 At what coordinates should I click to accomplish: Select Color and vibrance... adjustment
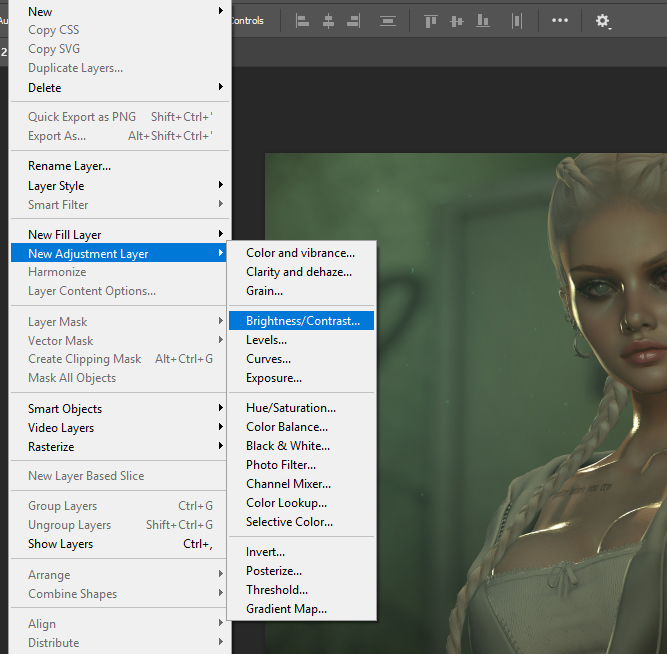(301, 253)
